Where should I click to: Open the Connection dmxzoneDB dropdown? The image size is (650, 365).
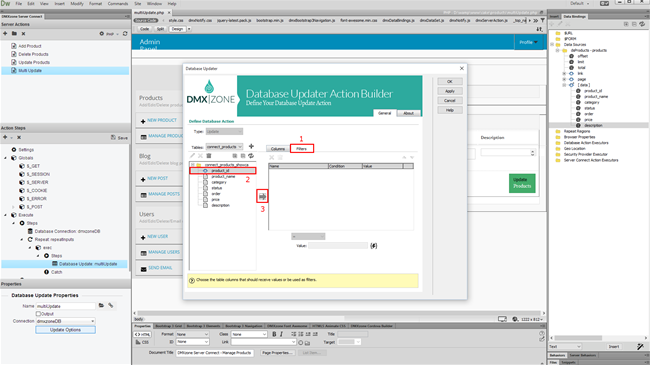point(65,321)
